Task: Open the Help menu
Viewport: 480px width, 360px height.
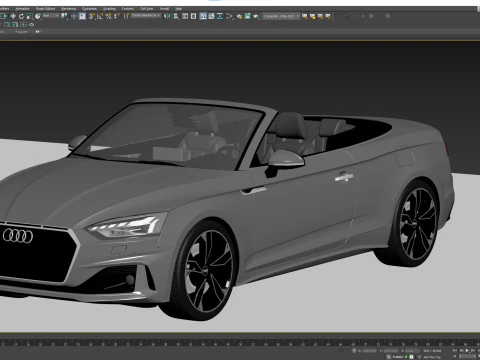Action: pos(179,8)
